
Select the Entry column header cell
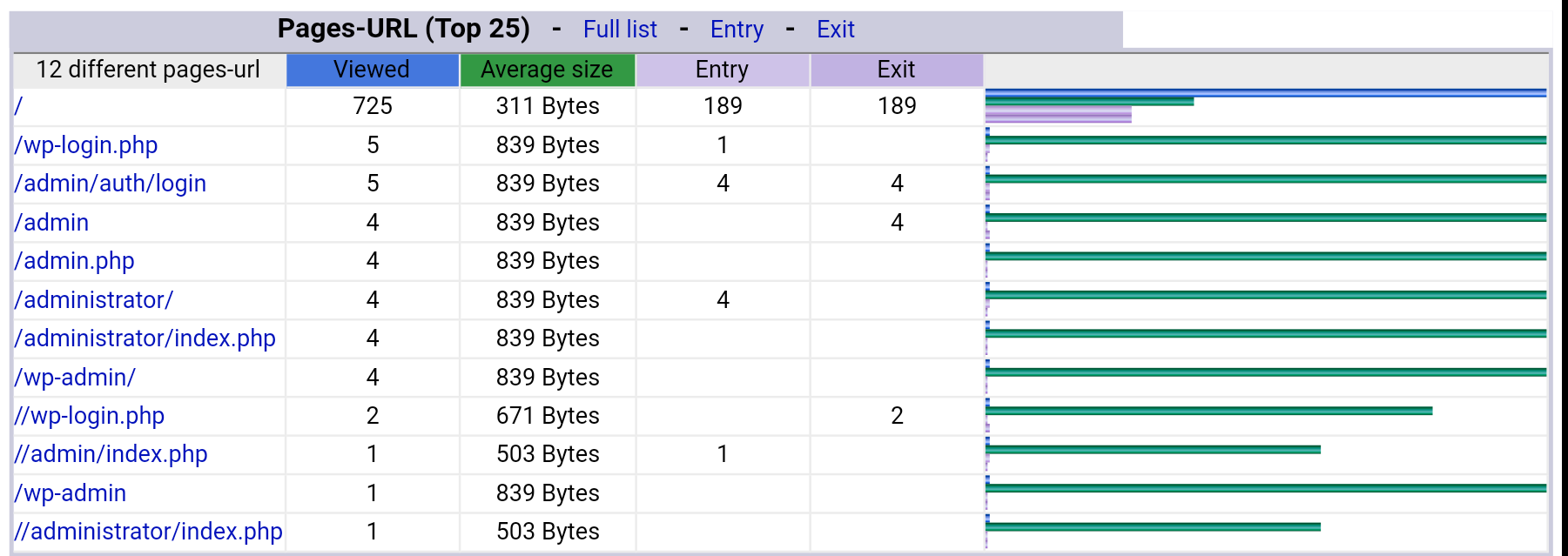(x=722, y=70)
